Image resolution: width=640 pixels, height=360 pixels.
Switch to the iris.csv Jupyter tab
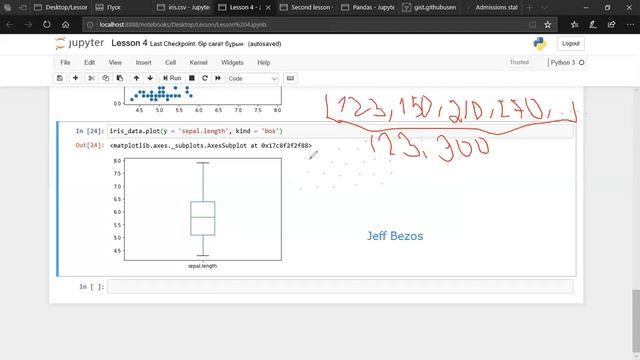click(184, 7)
